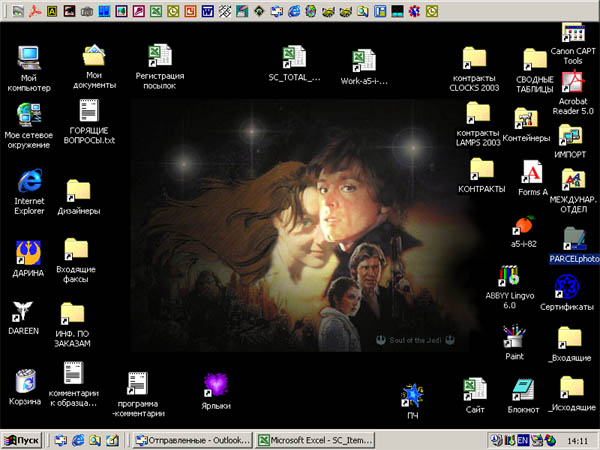Open the ГОРЯЩИЕ ВОПРОСЫ.txt file
Screen dimensions: 600x450
[x=89, y=111]
